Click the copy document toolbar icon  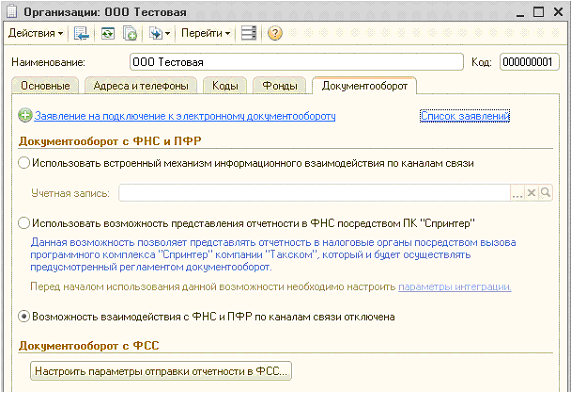(x=130, y=33)
